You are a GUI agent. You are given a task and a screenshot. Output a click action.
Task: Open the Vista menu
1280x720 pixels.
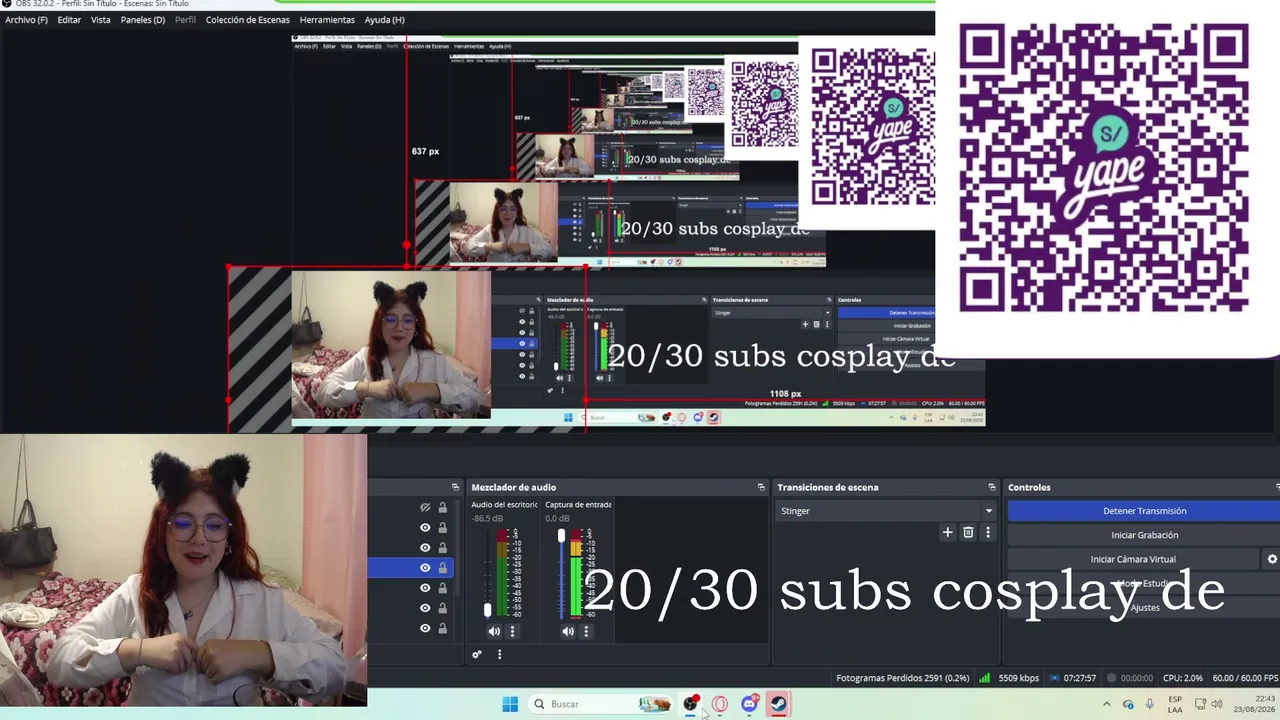click(101, 20)
